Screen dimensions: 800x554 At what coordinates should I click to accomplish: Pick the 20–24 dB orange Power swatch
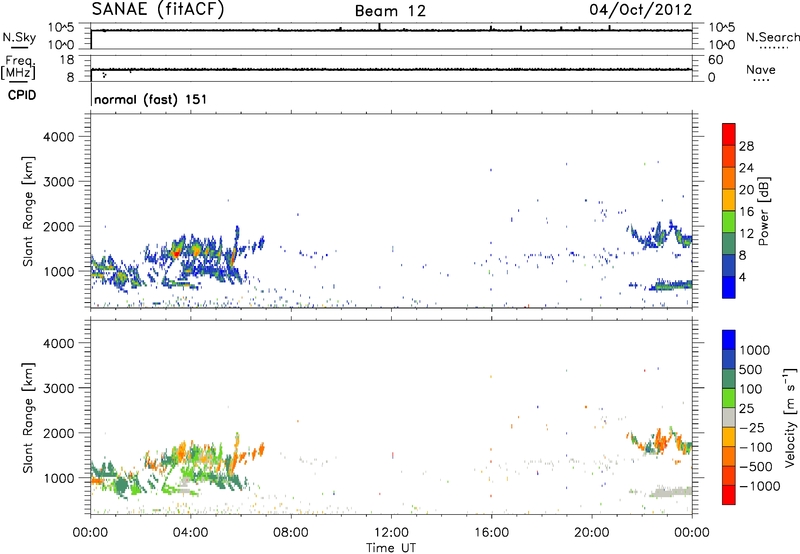tap(729, 178)
